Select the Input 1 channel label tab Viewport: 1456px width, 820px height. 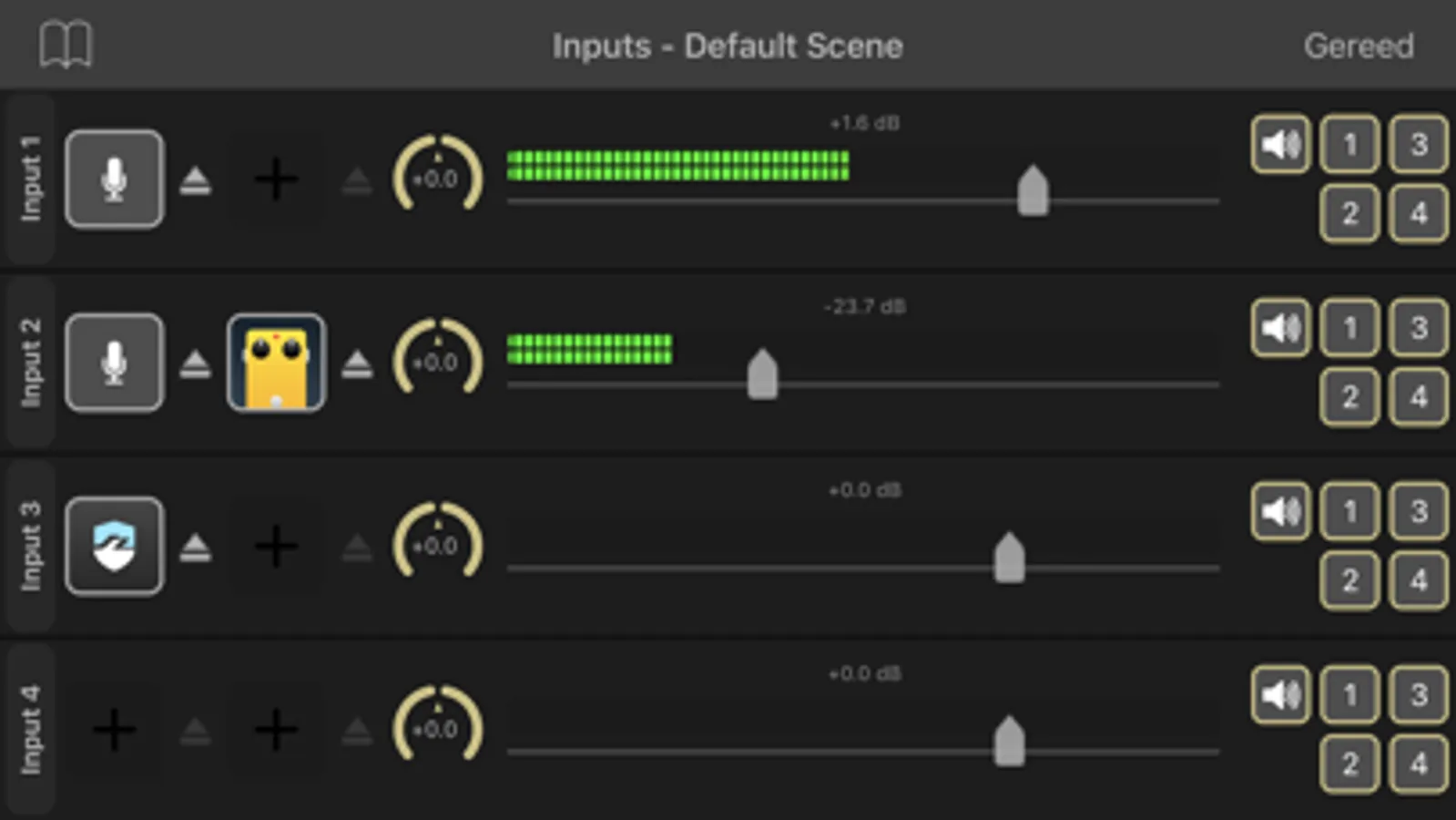31,179
